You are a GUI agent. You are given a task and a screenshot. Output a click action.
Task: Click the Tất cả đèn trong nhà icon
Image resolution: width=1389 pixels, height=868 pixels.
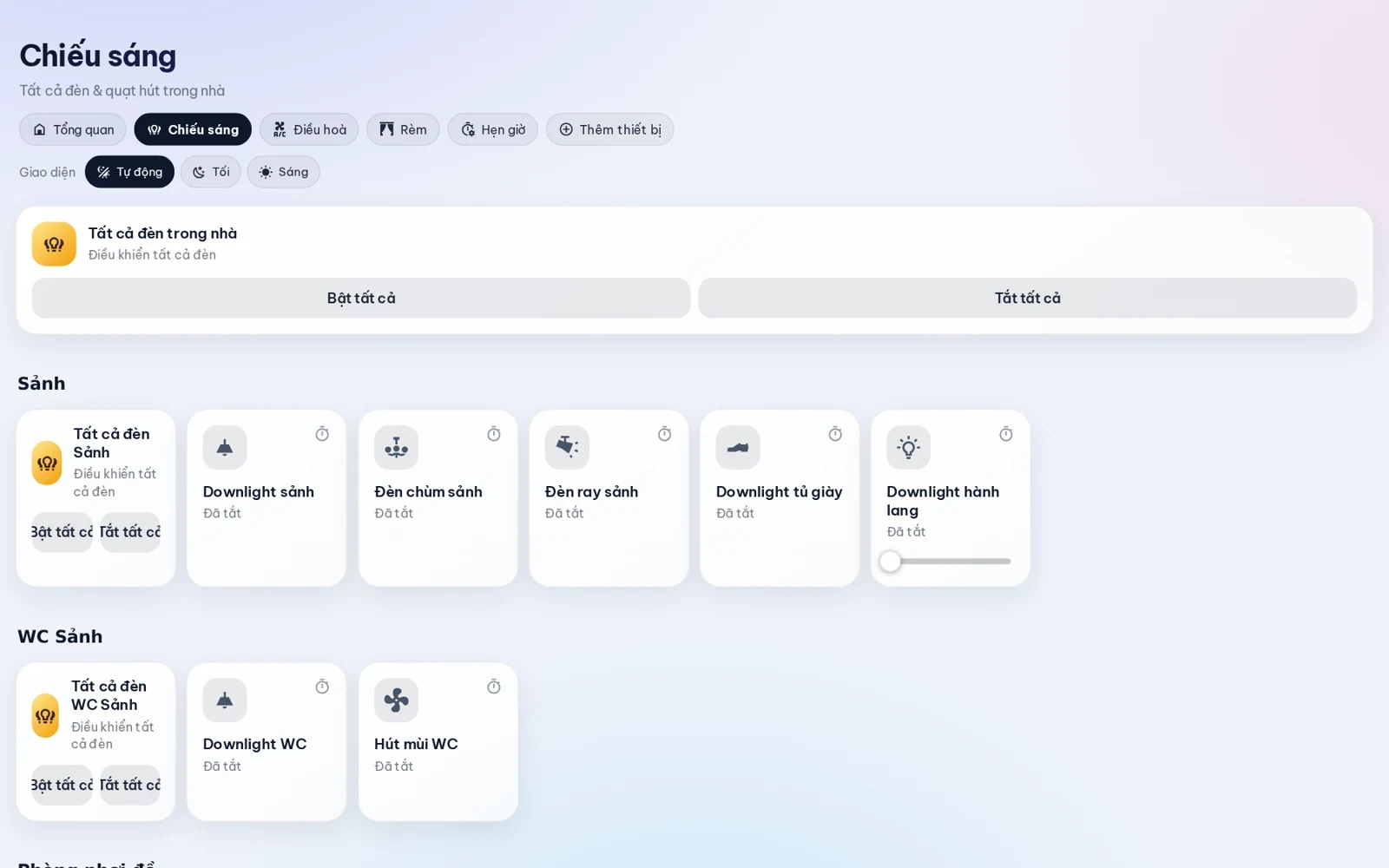pyautogui.click(x=54, y=244)
